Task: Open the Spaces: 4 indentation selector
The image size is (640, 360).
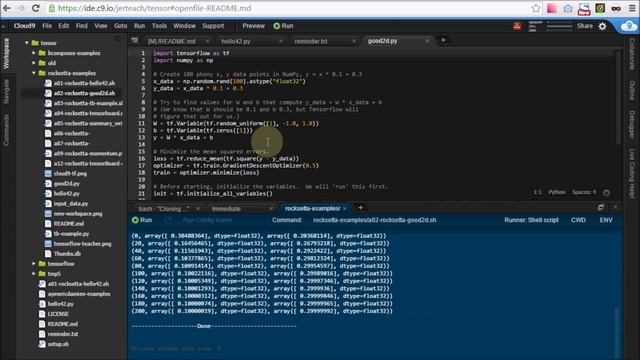Action: click(584, 192)
